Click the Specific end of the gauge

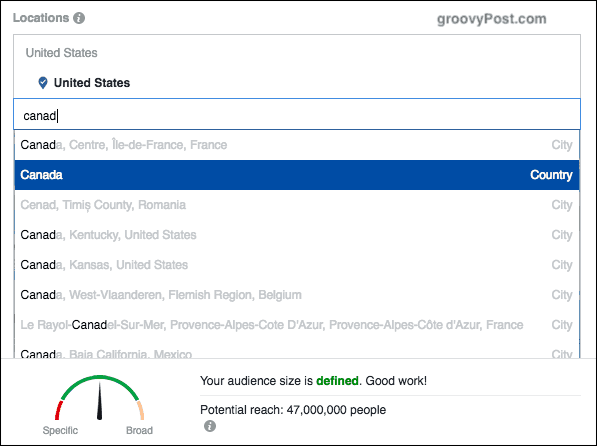[x=60, y=430]
